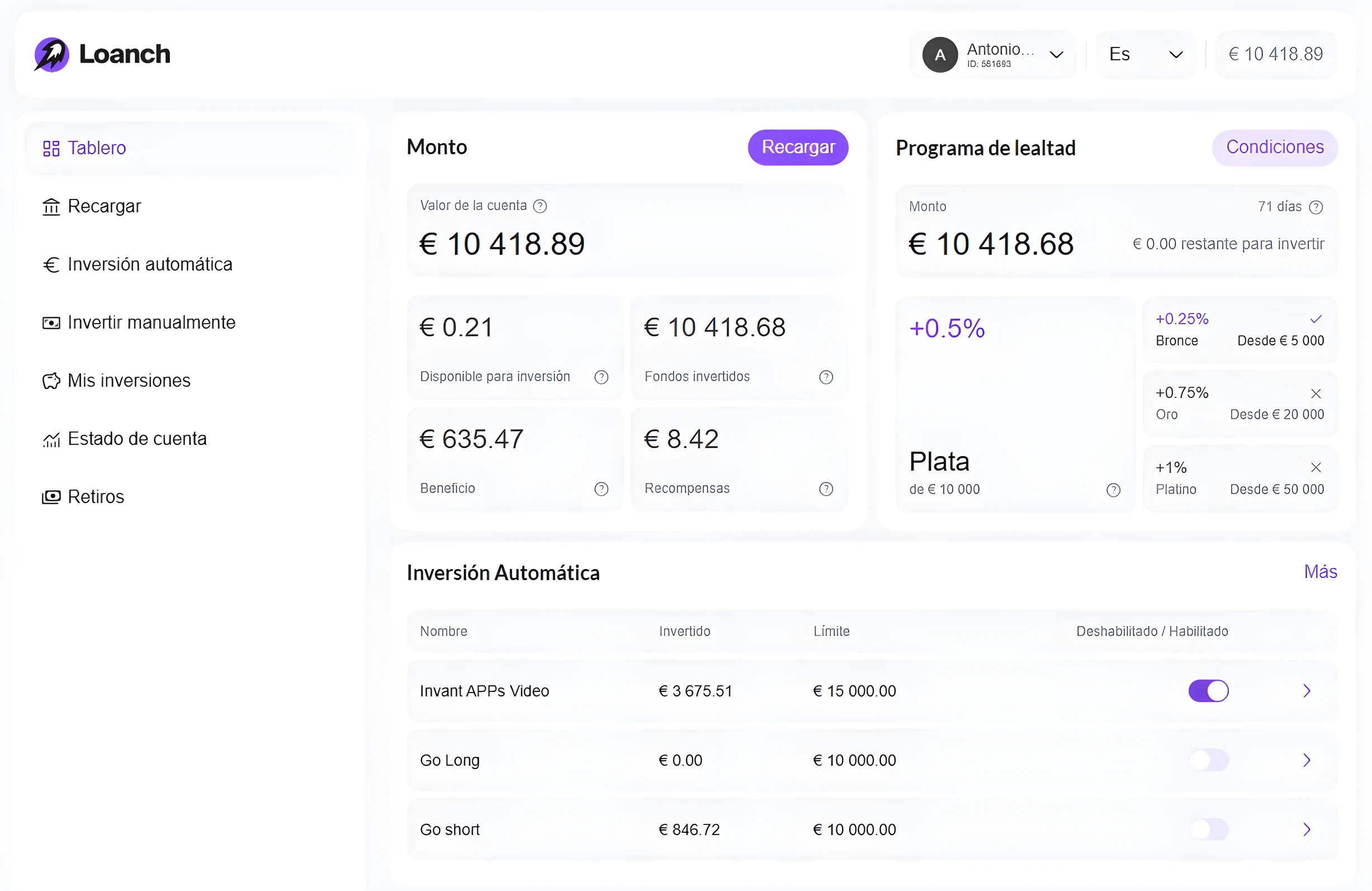Disable the Invant APPs Video auto-invest toggle
The height and width of the screenshot is (891, 1372).
[1208, 690]
